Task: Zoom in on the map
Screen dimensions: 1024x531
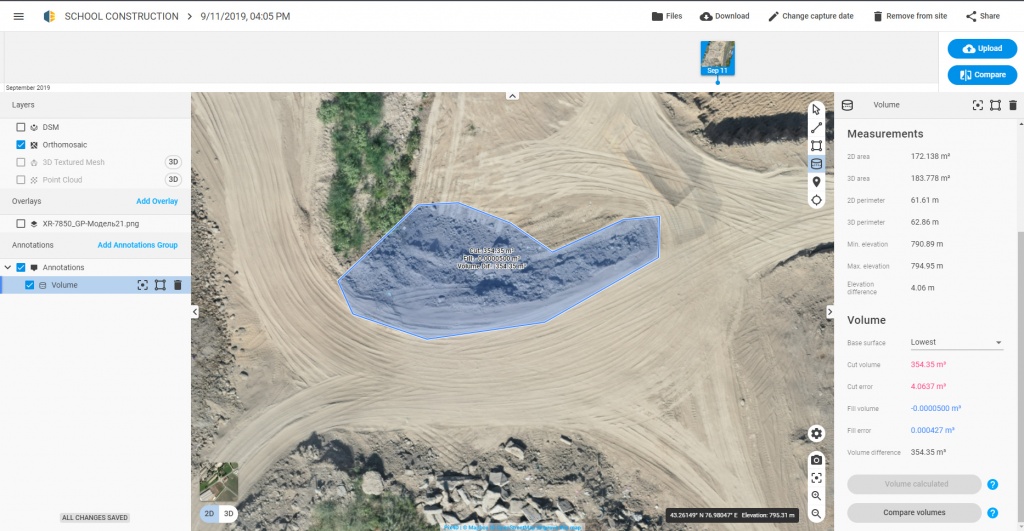Action: point(817,496)
